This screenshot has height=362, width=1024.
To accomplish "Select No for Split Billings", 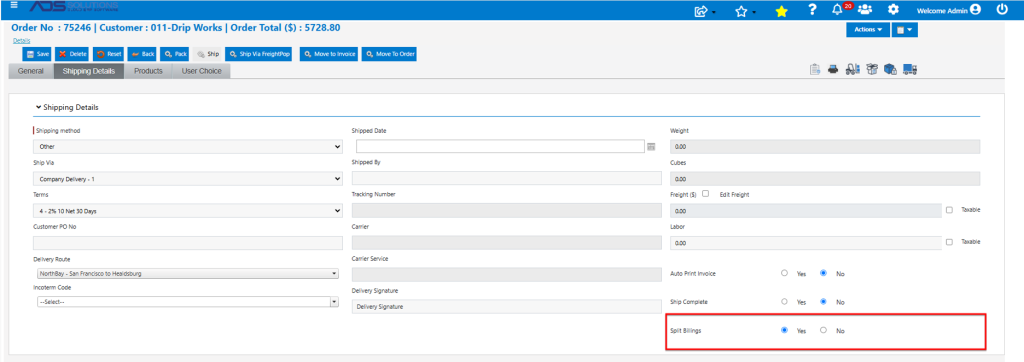I will coord(824,330).
